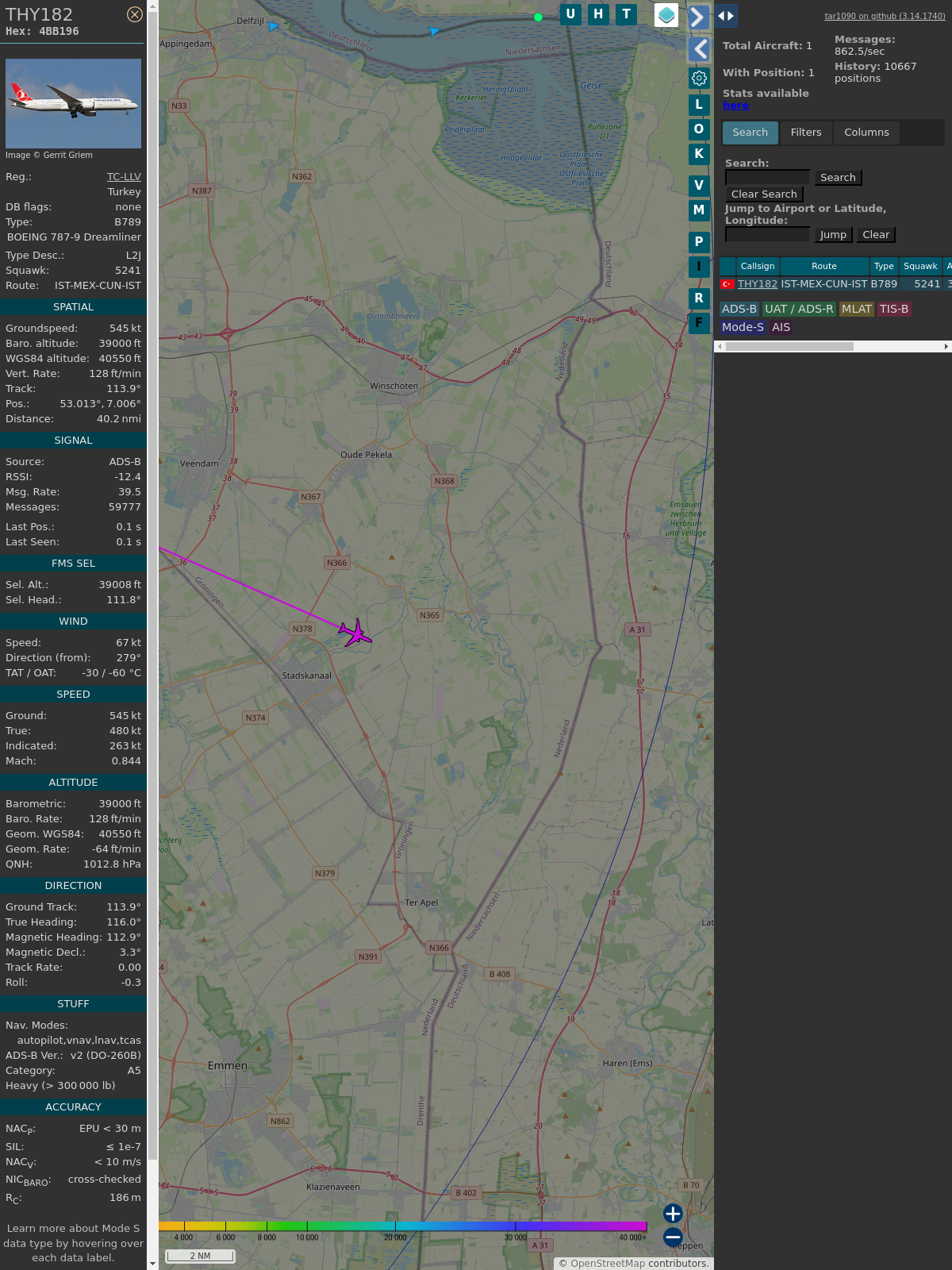Image resolution: width=952 pixels, height=1270 pixels.
Task: Click the SPATIAL section header
Action: tap(73, 307)
